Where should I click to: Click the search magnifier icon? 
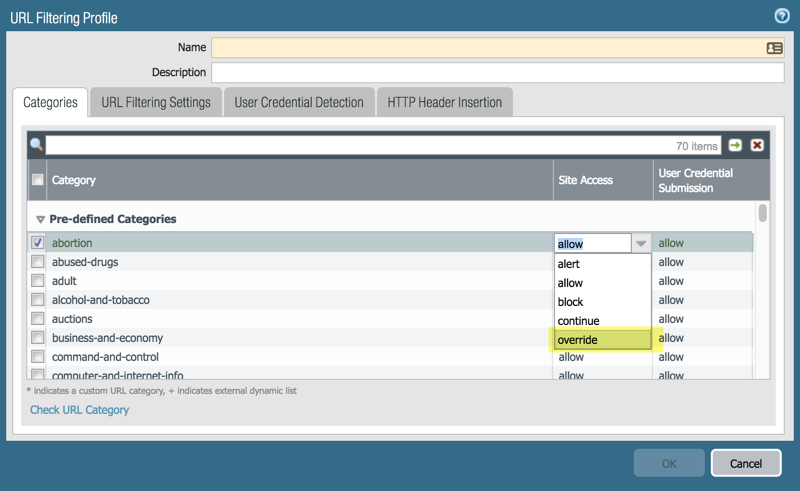point(37,145)
